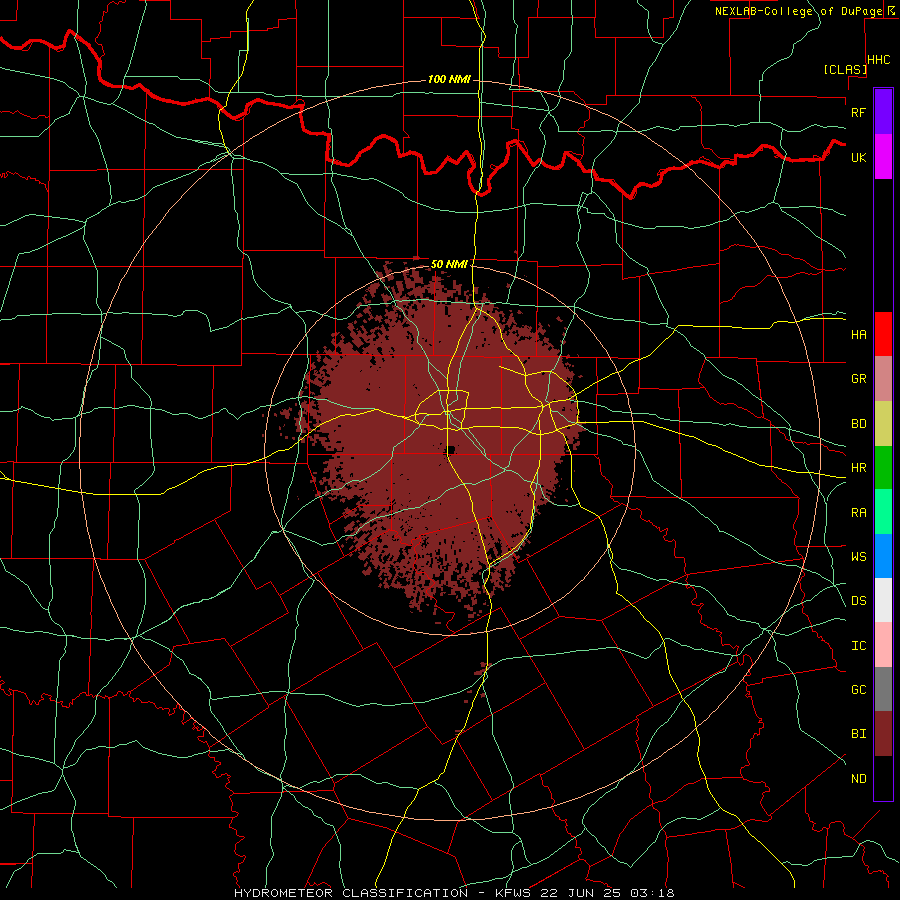This screenshot has height=900, width=900.
Task: Click the [CLAS] units label
Action: tap(845, 69)
